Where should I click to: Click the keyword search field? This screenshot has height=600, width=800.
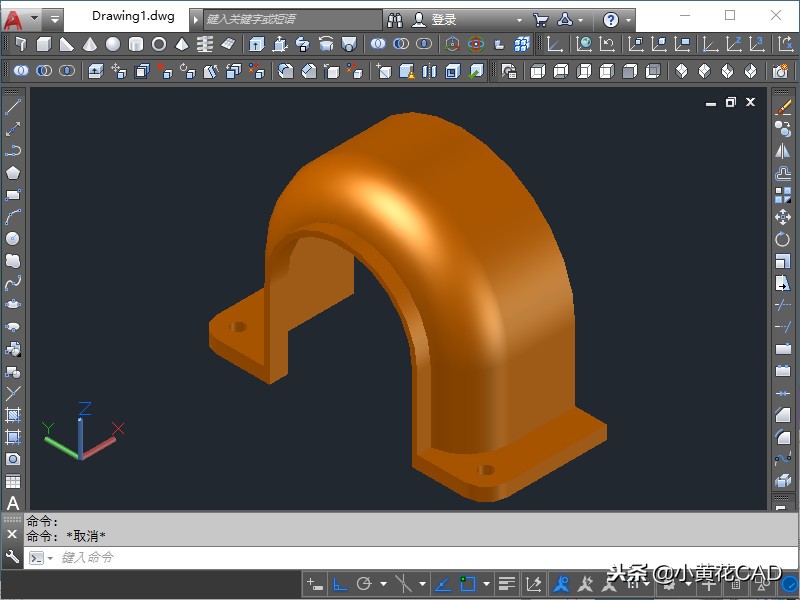click(x=292, y=19)
